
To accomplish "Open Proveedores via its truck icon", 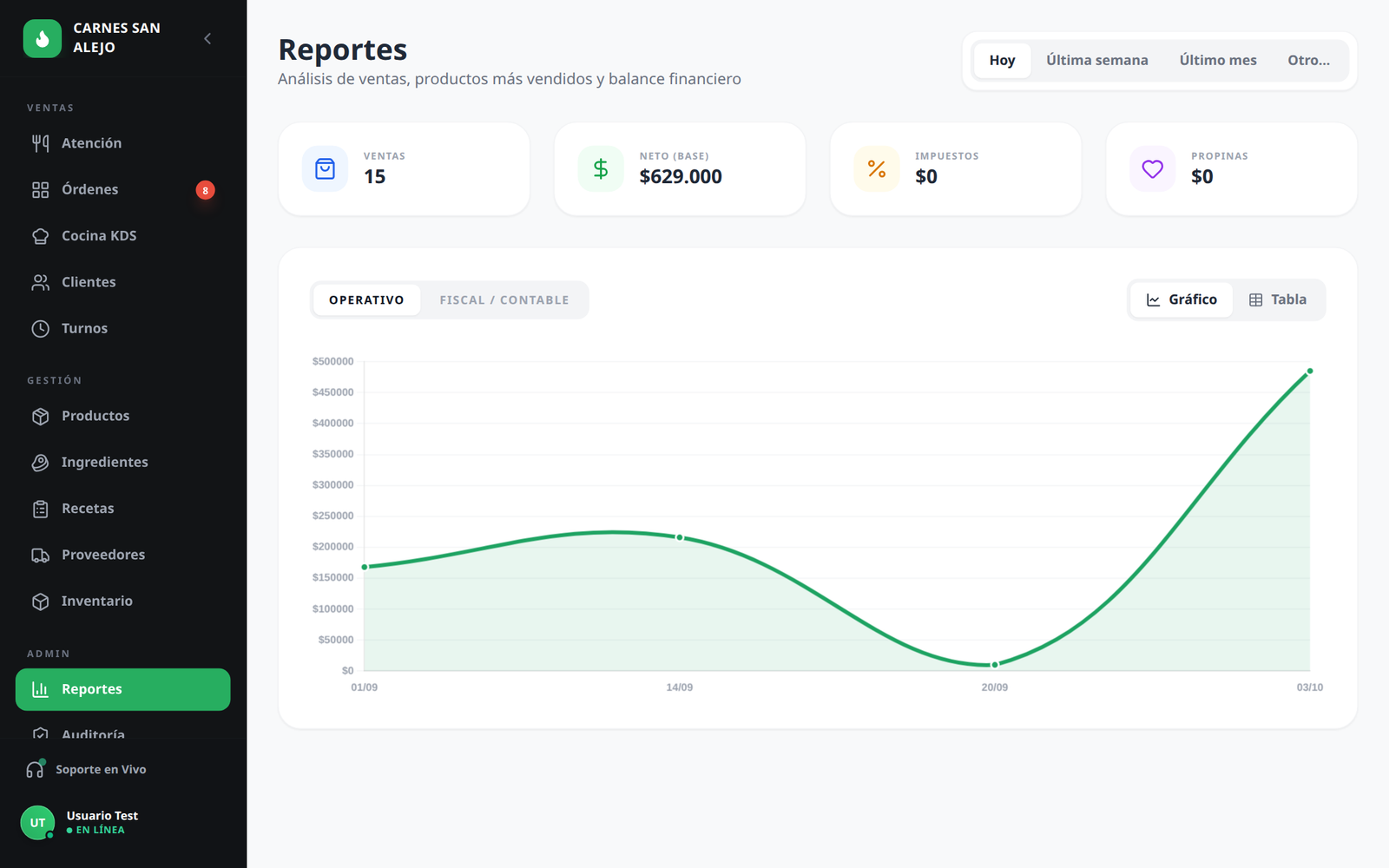I will 41,555.
